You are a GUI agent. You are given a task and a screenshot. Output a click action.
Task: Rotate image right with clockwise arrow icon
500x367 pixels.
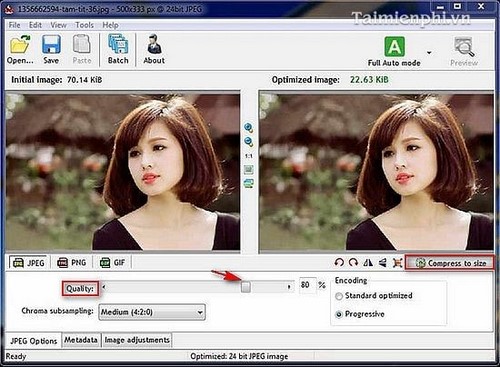tap(353, 263)
